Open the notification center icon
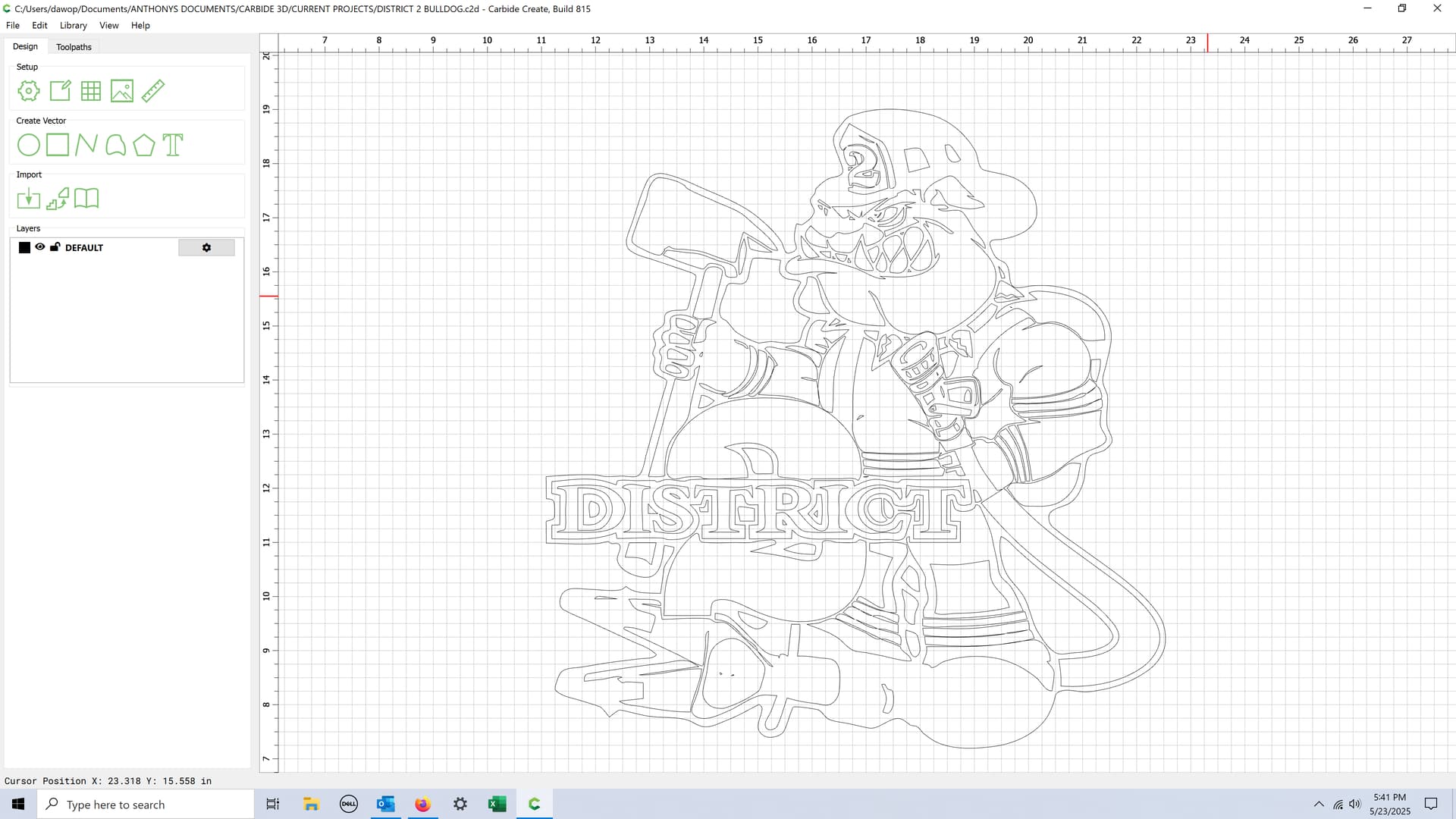 (x=1431, y=804)
